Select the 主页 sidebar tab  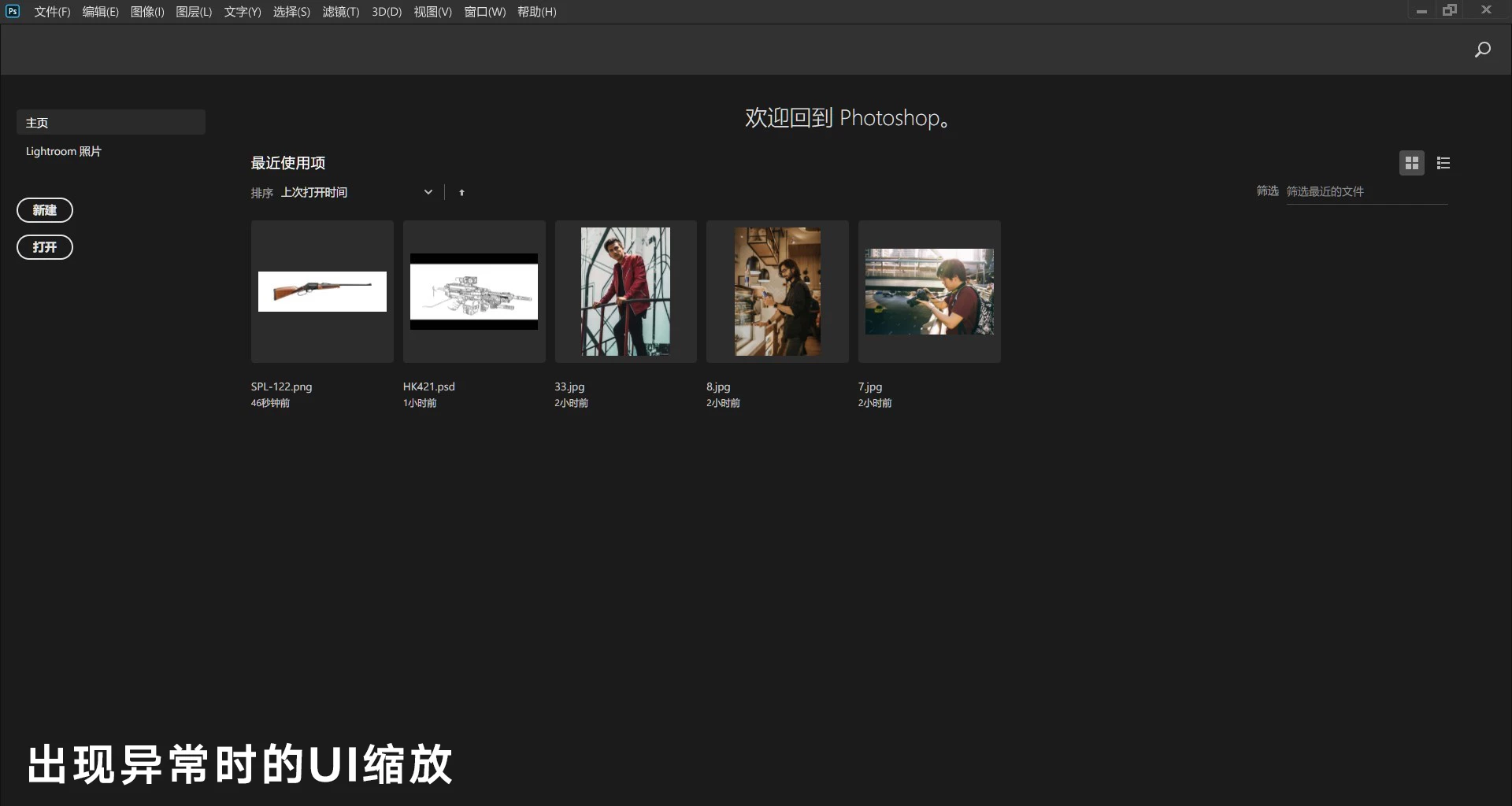(x=111, y=122)
